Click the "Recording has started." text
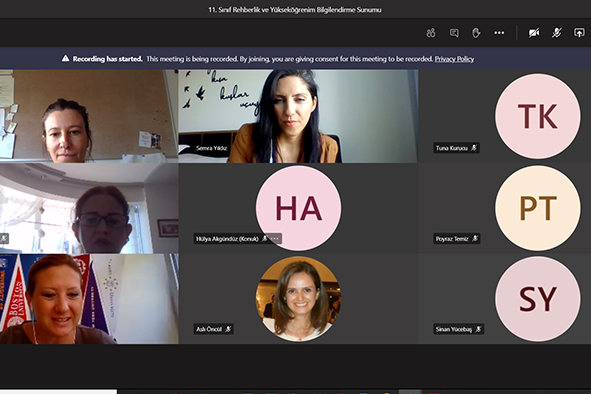The height and width of the screenshot is (394, 591). tap(107, 59)
